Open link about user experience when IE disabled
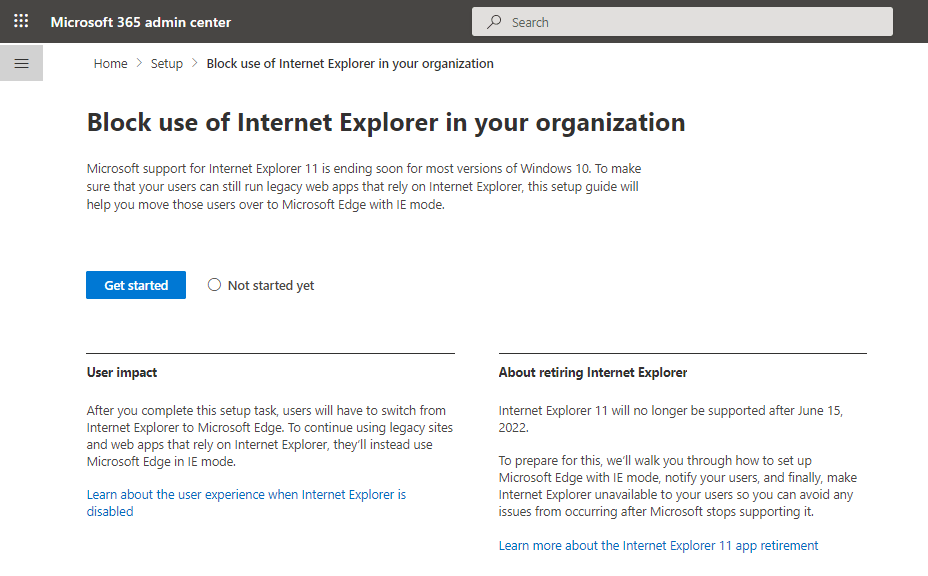 click(x=246, y=503)
